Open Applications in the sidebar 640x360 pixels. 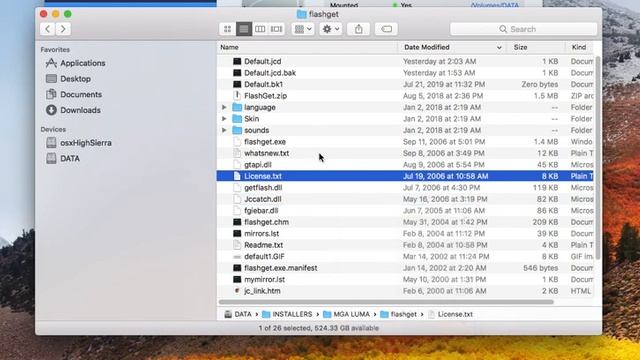coord(76,63)
